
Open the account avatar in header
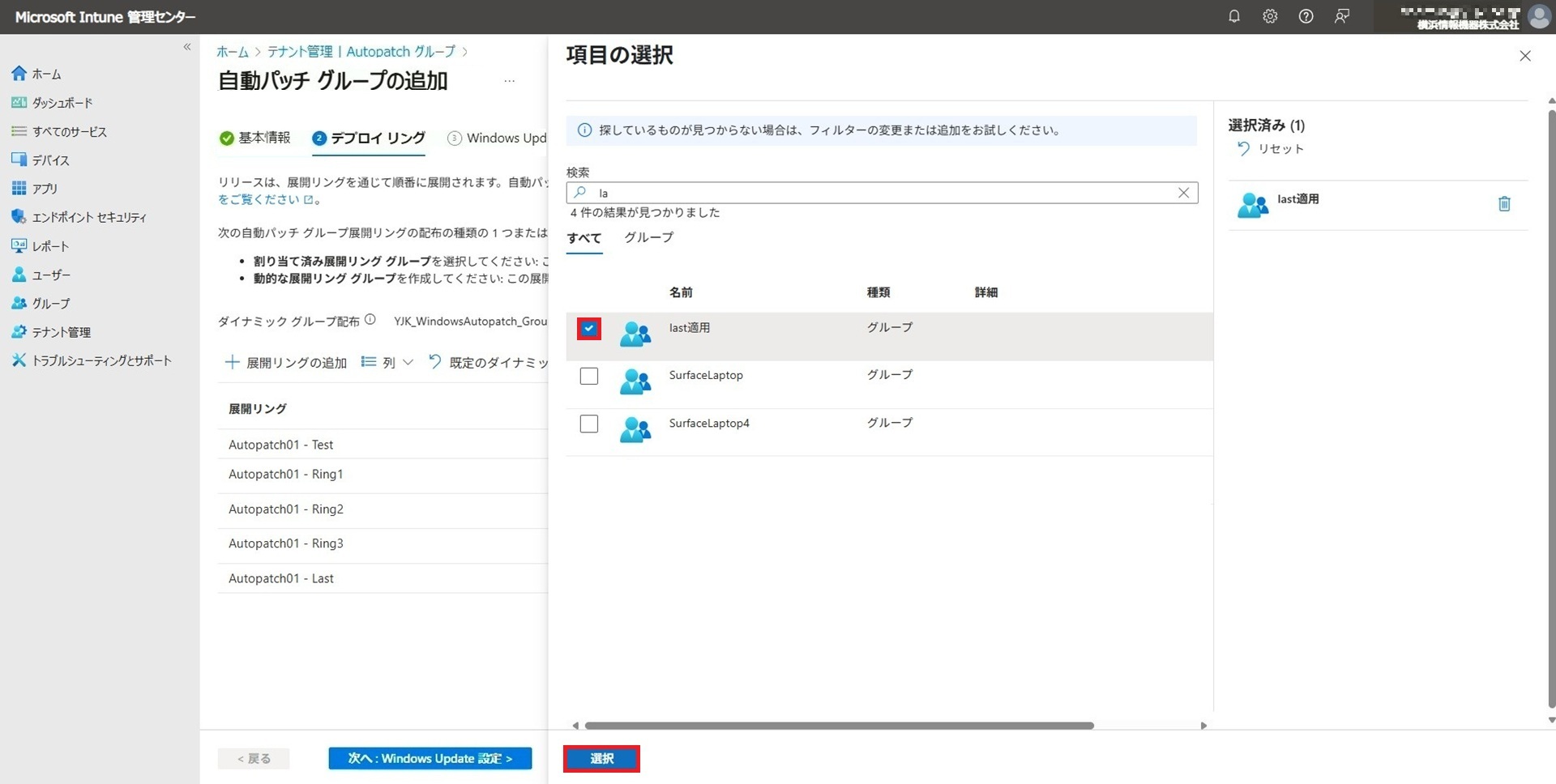[x=1538, y=16]
